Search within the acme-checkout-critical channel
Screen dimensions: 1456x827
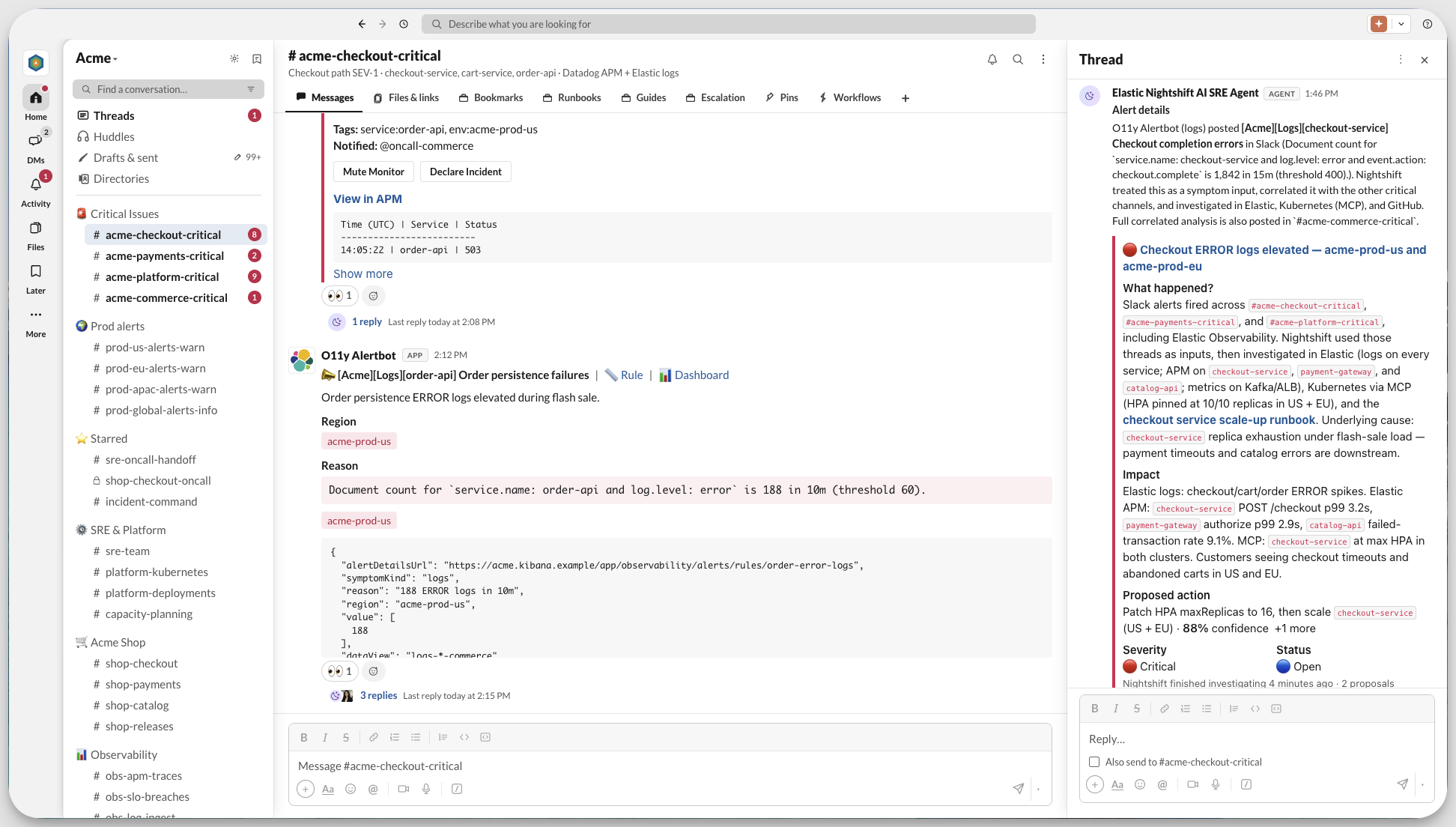click(1018, 59)
